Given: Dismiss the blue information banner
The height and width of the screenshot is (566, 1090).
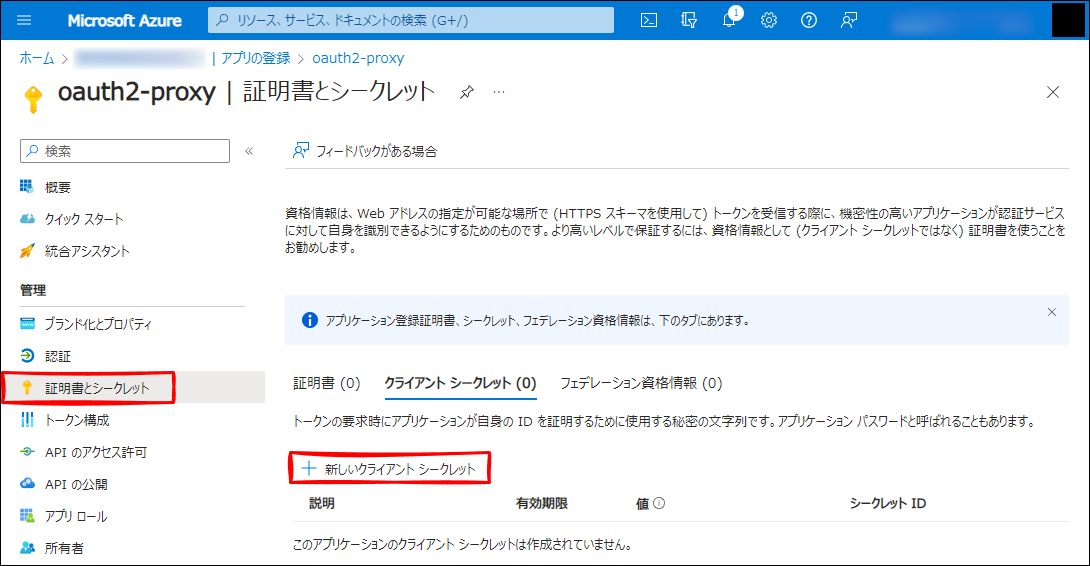Looking at the screenshot, I should pos(1051,312).
